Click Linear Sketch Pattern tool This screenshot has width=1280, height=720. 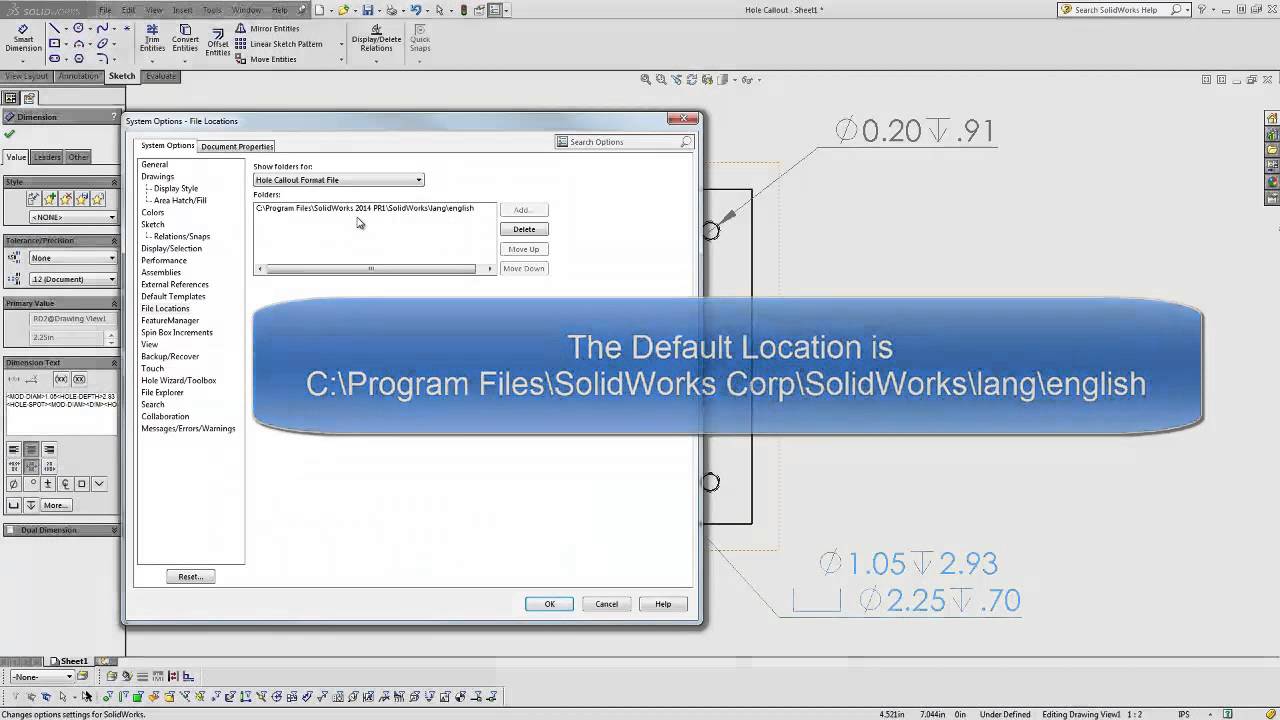pos(279,44)
